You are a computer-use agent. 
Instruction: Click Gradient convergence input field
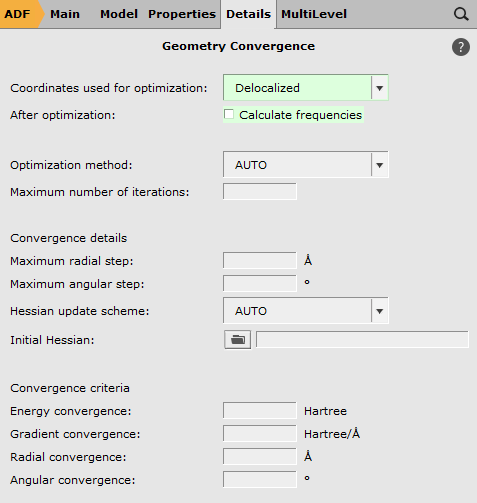(260, 433)
